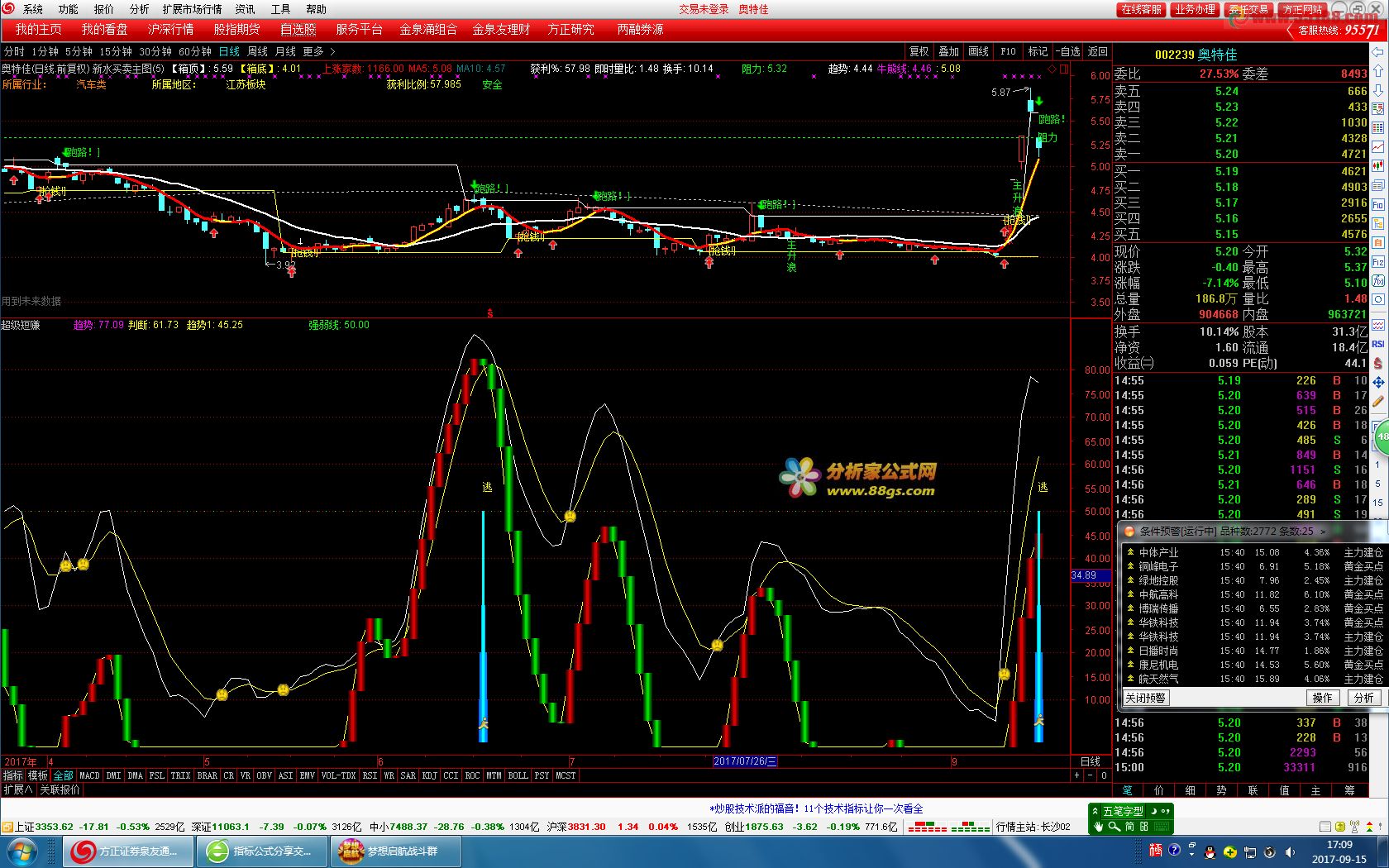
Task: Click zoom-in plus below chart
Action: click(x=1076, y=775)
